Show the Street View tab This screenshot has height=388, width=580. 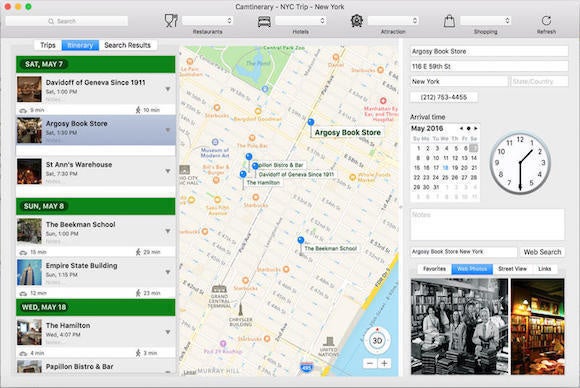512,269
